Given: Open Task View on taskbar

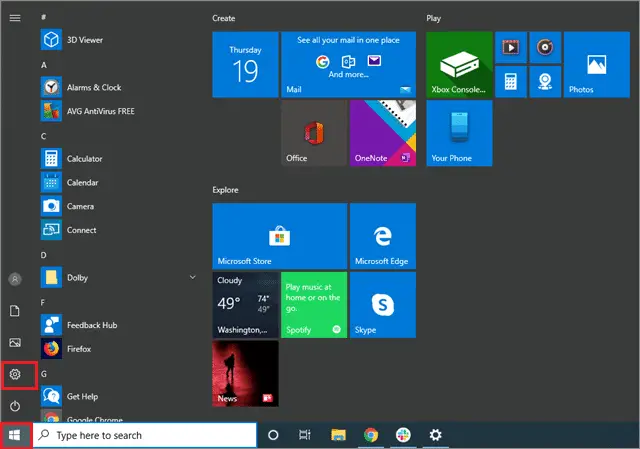Looking at the screenshot, I should tap(305, 435).
